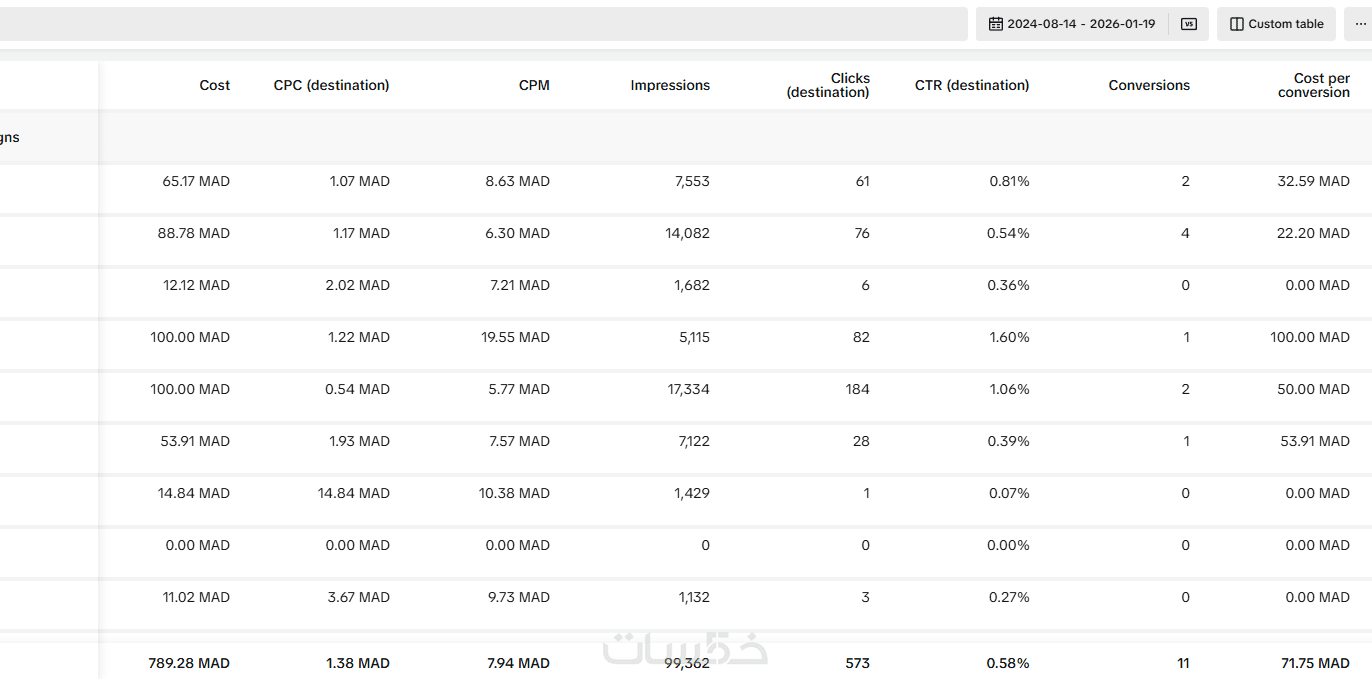Click the VS compare periods icon

click(x=1189, y=24)
